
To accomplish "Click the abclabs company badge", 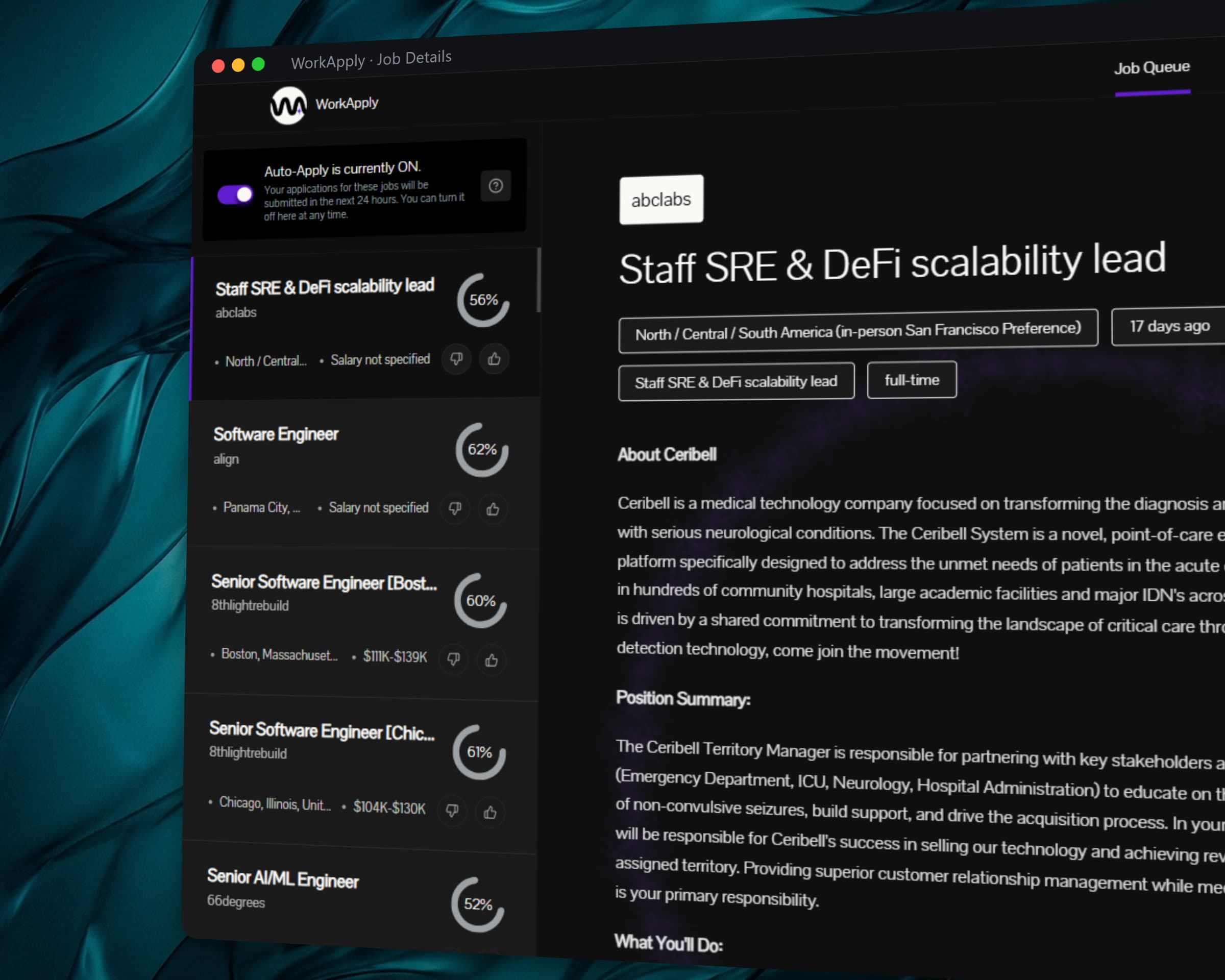I will click(661, 200).
